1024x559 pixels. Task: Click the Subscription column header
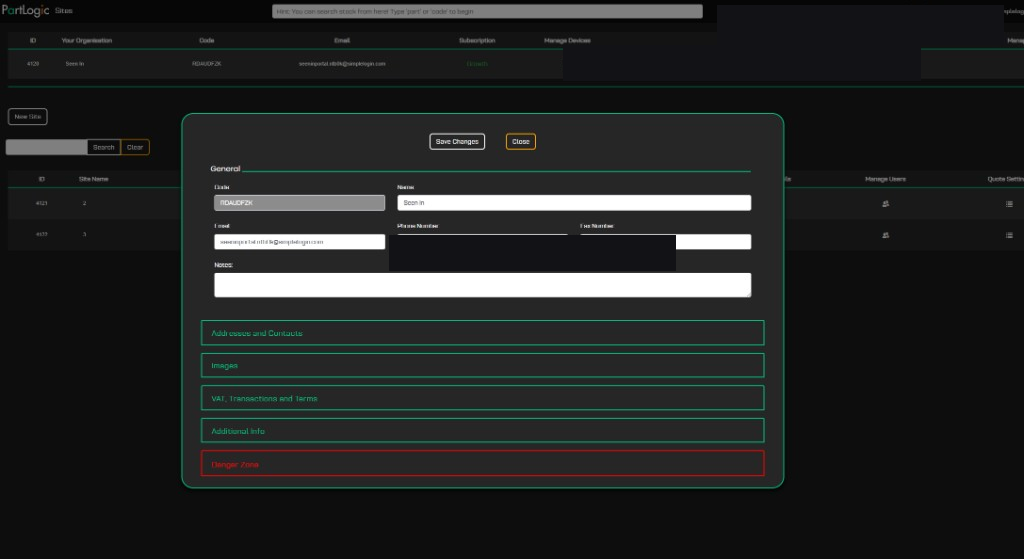477,40
